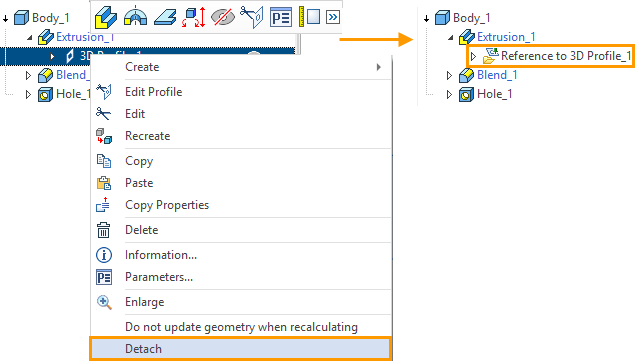Viewport: 638px width, 361px height.
Task: Click the Rotation tool in mini toolbar
Action: (135, 17)
